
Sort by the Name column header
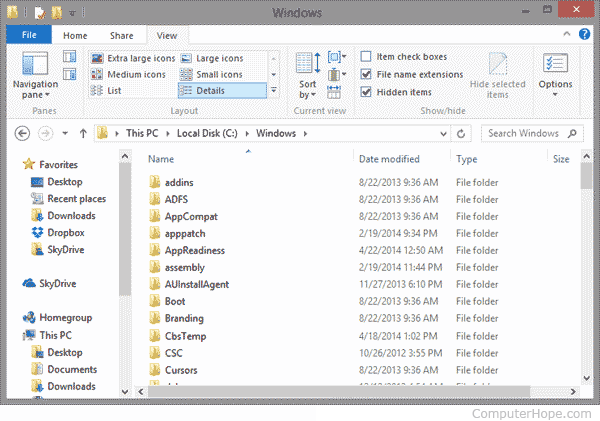pos(161,159)
